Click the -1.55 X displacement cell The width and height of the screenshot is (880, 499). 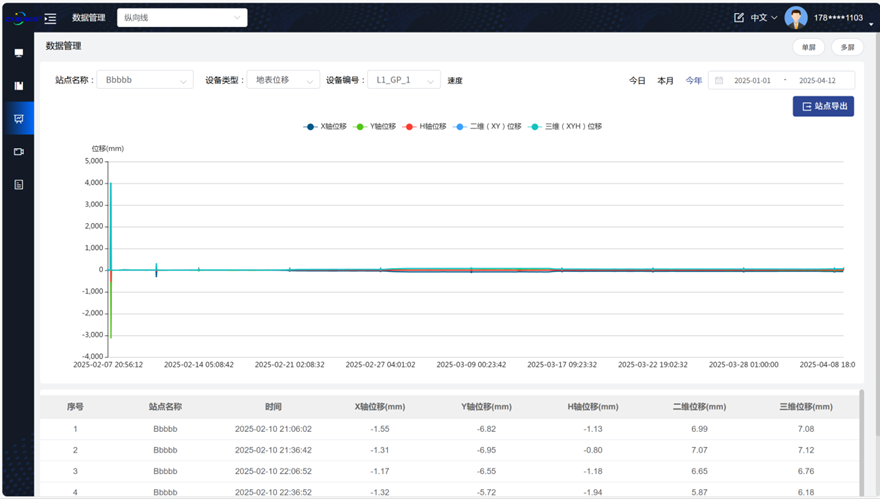(x=380, y=429)
